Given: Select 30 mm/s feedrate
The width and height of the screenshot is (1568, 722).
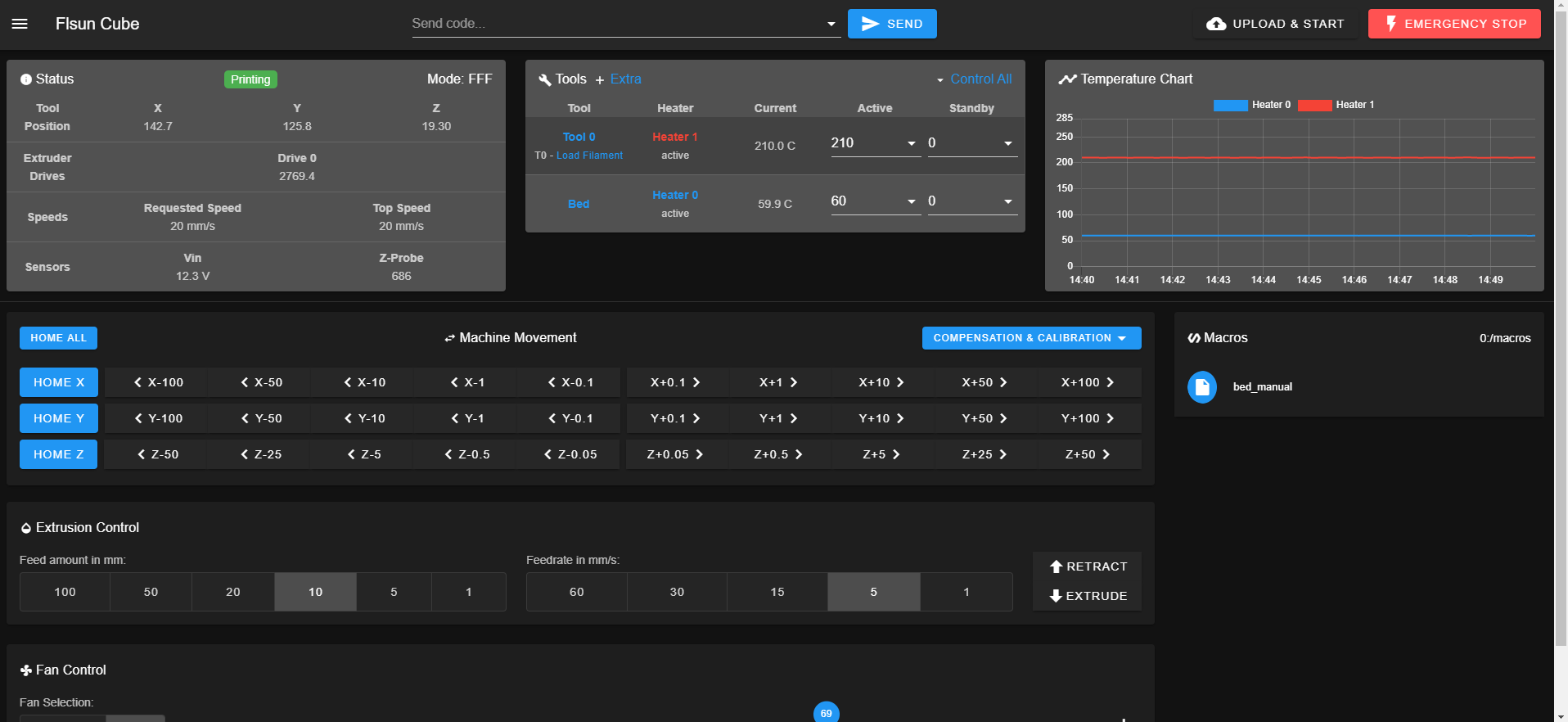Looking at the screenshot, I should [677, 592].
